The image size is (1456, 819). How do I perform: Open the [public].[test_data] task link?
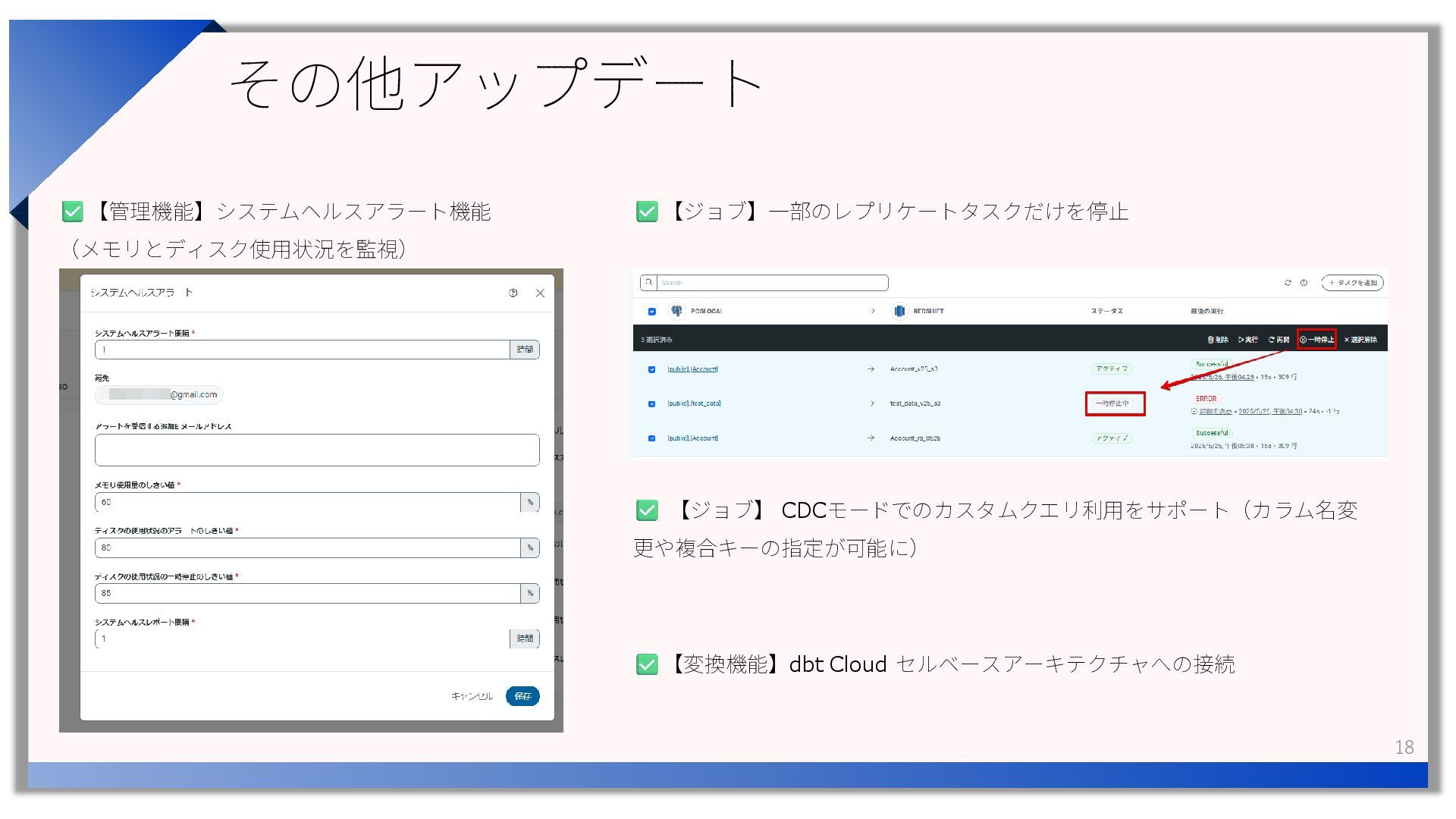click(x=694, y=403)
